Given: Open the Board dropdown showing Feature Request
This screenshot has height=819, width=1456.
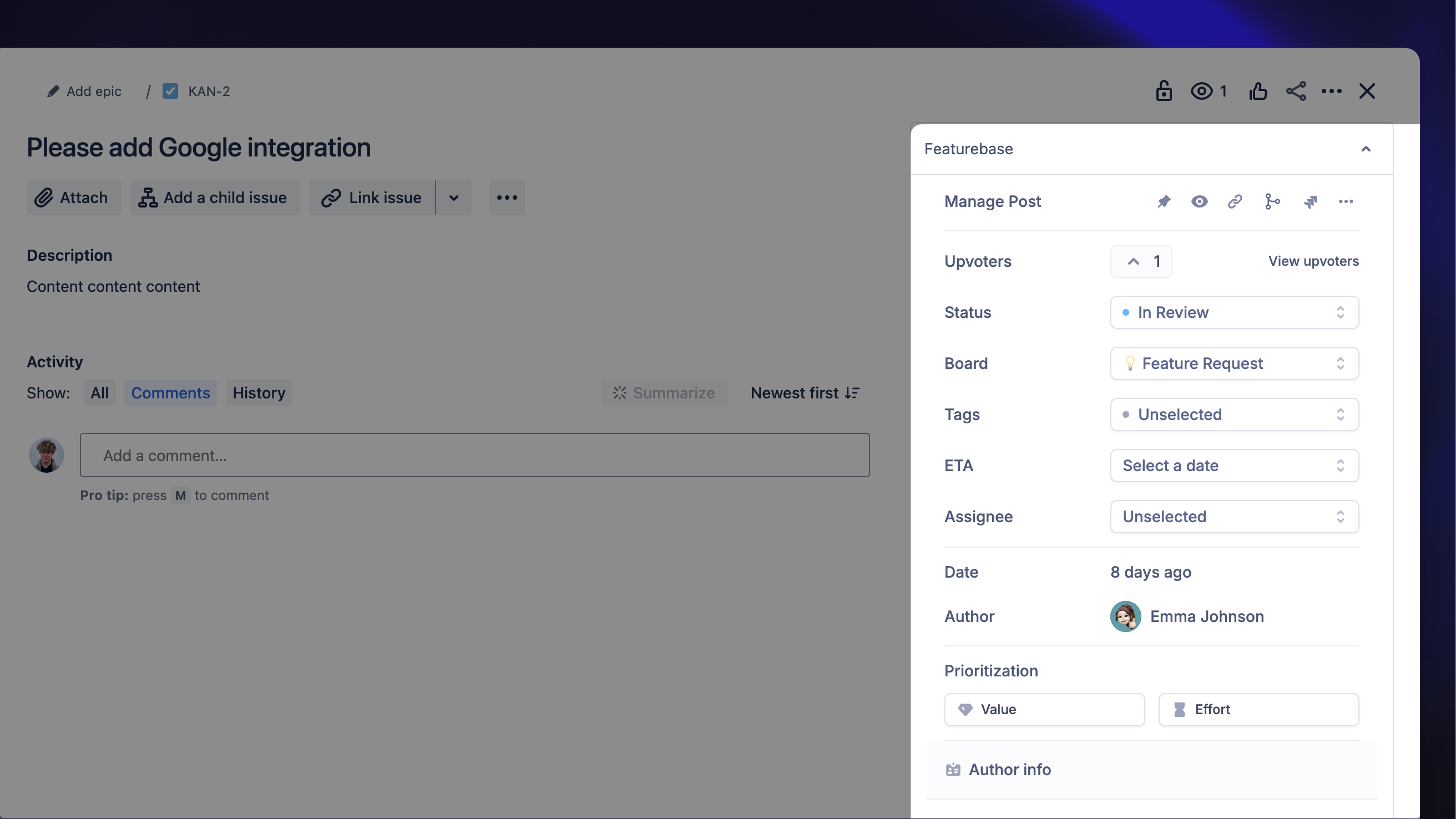Looking at the screenshot, I should pyautogui.click(x=1234, y=363).
